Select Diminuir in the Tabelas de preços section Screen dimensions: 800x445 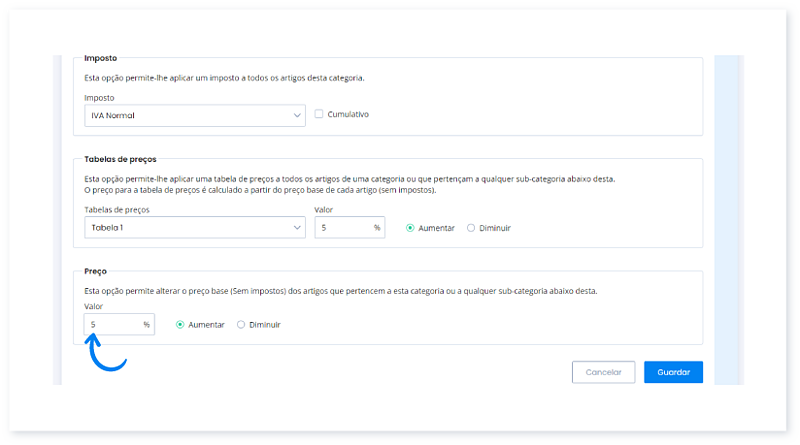coord(471,228)
